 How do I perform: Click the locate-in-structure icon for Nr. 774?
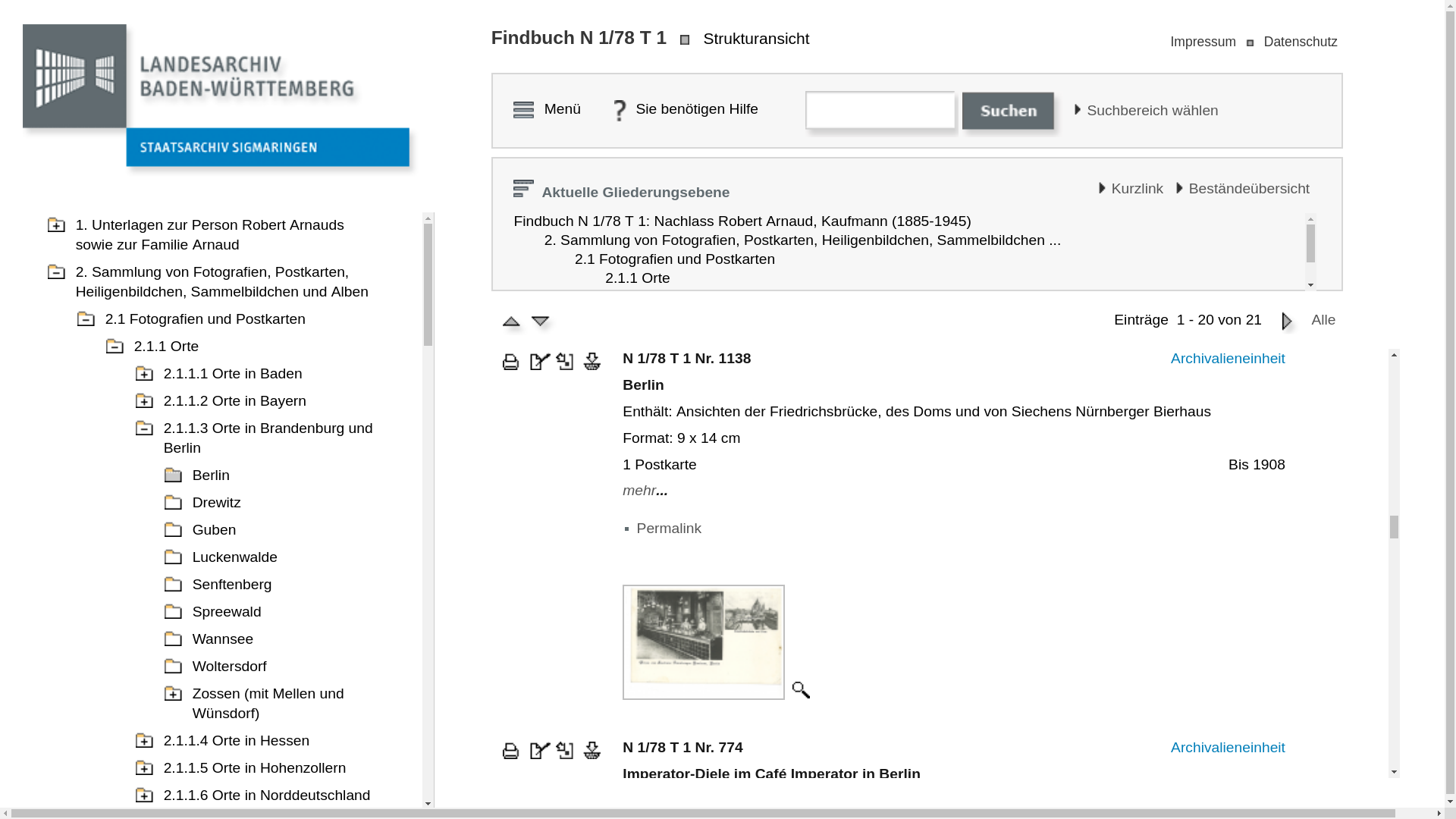pyautogui.click(x=565, y=750)
